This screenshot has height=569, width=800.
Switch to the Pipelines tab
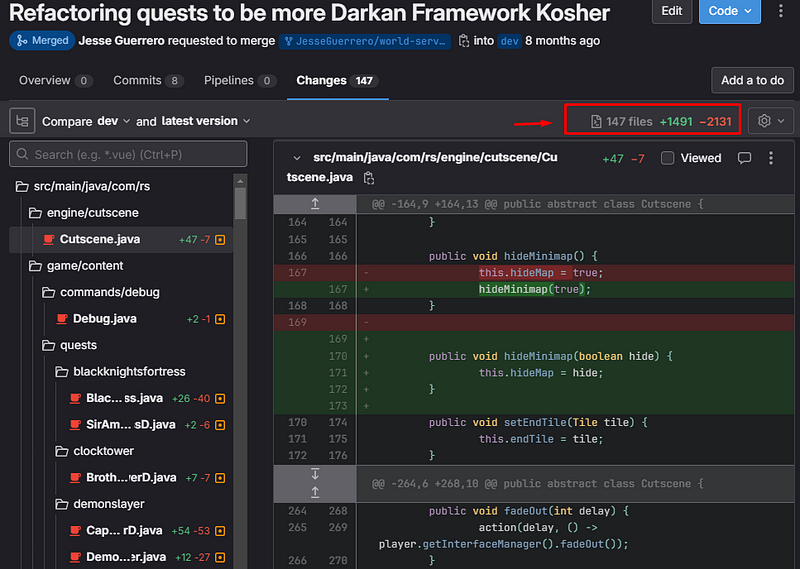(x=240, y=81)
